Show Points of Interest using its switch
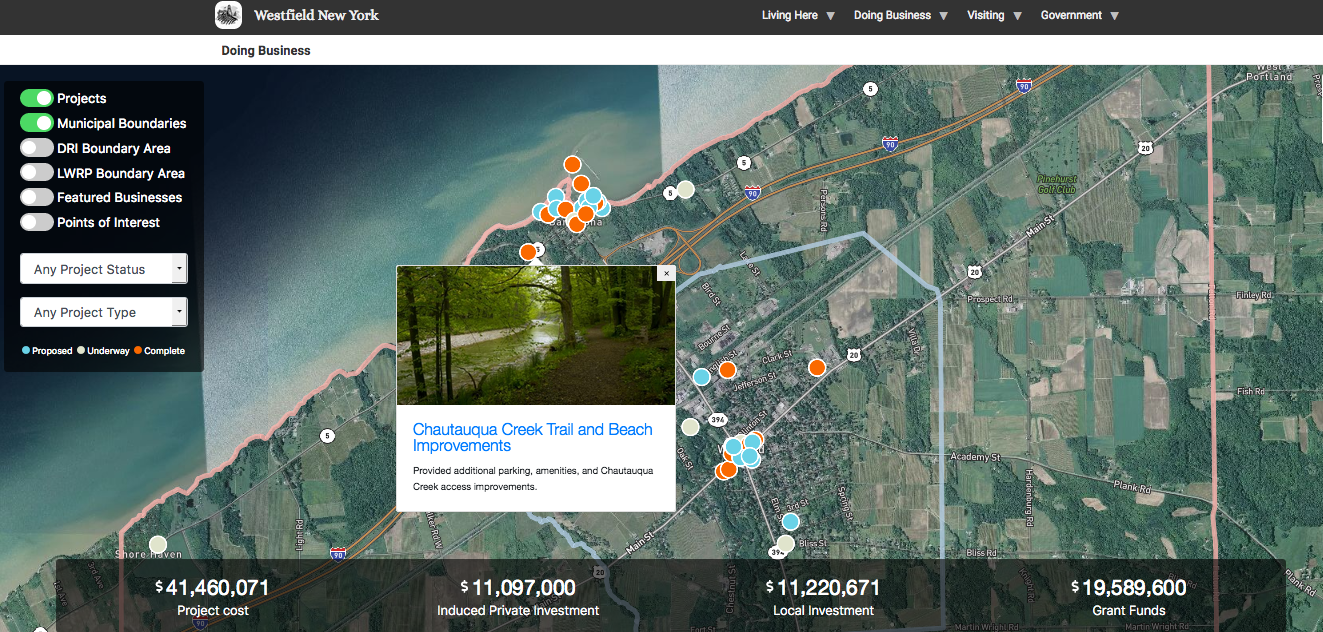This screenshot has width=1323, height=632. tap(37, 222)
